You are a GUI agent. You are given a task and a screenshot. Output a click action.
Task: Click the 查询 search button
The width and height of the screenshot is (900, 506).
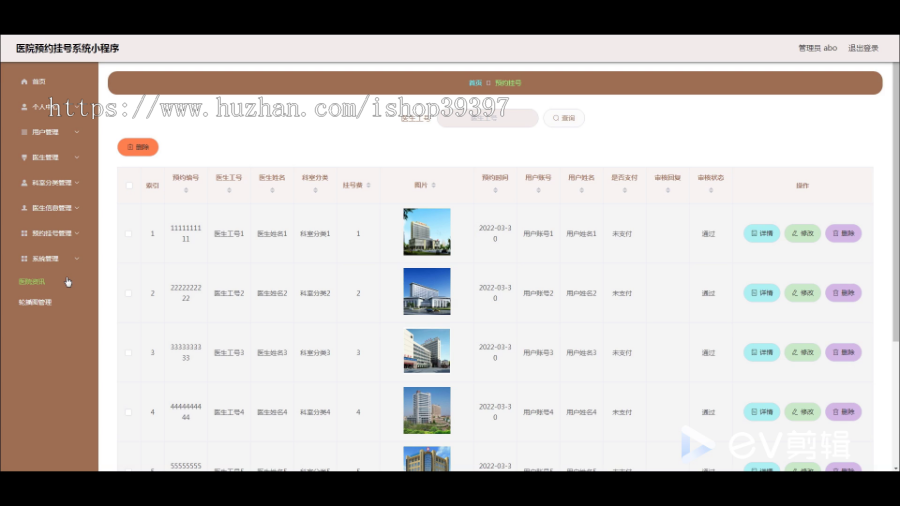(564, 118)
